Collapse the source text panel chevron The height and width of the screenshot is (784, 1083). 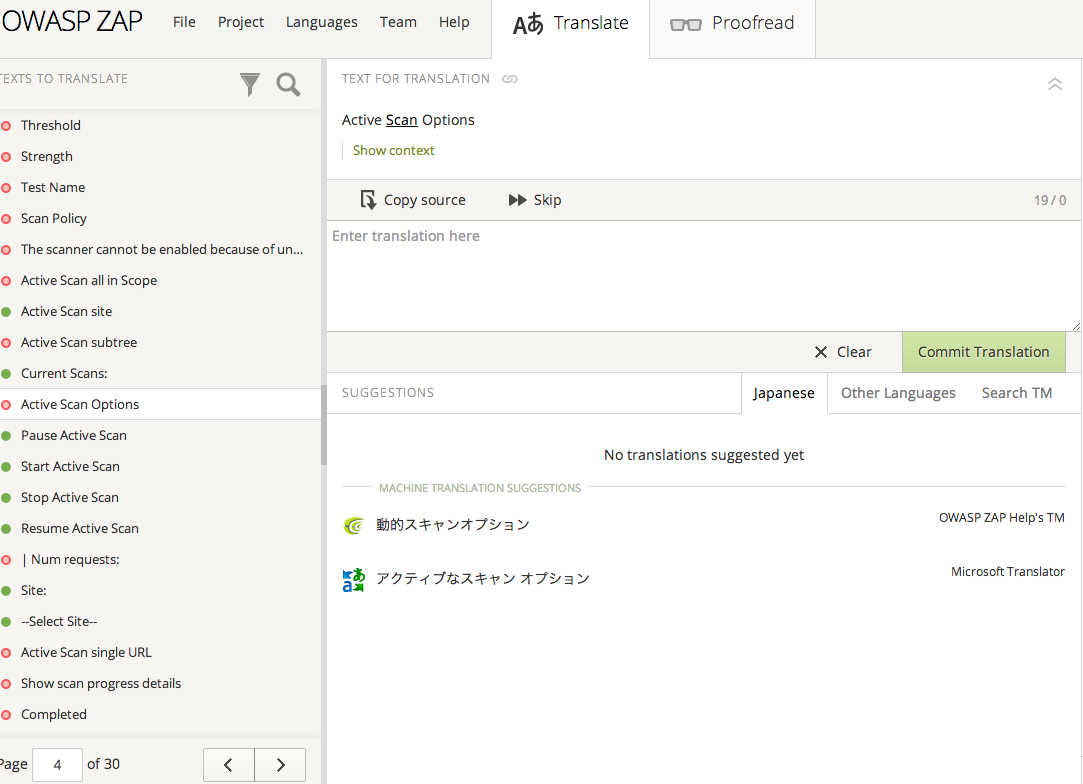click(x=1054, y=85)
